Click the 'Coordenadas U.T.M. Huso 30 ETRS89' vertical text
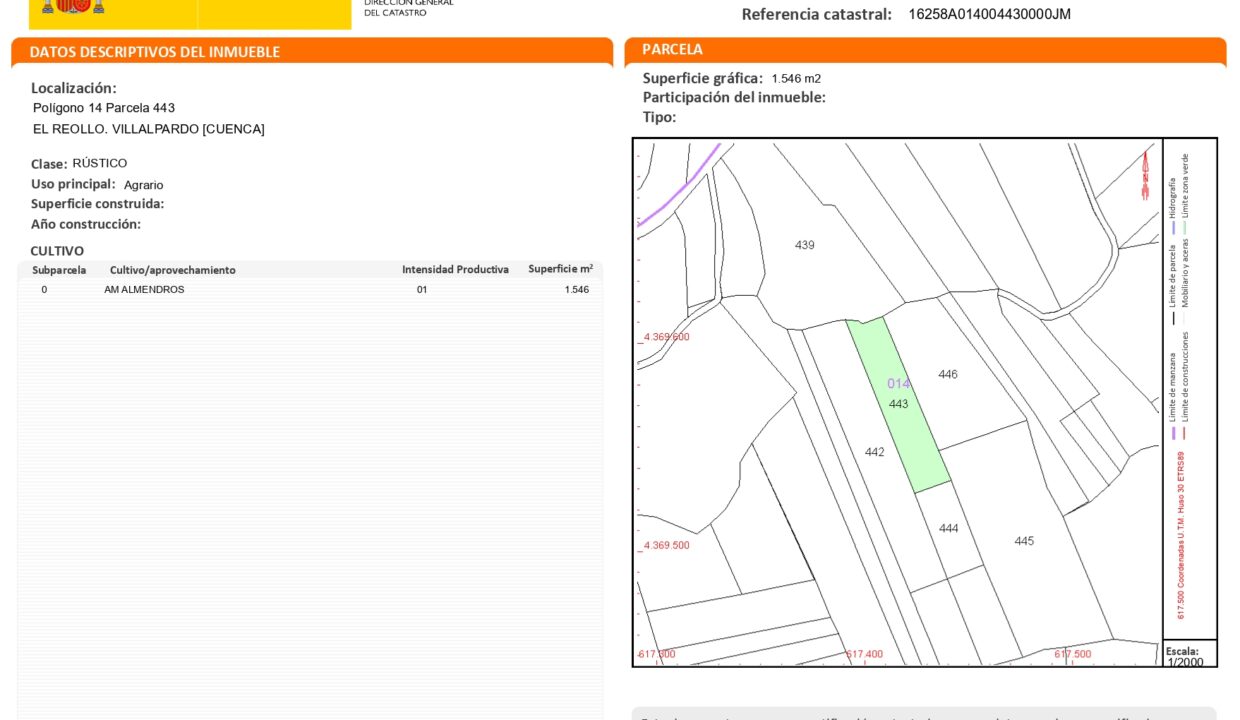 [x=1181, y=521]
